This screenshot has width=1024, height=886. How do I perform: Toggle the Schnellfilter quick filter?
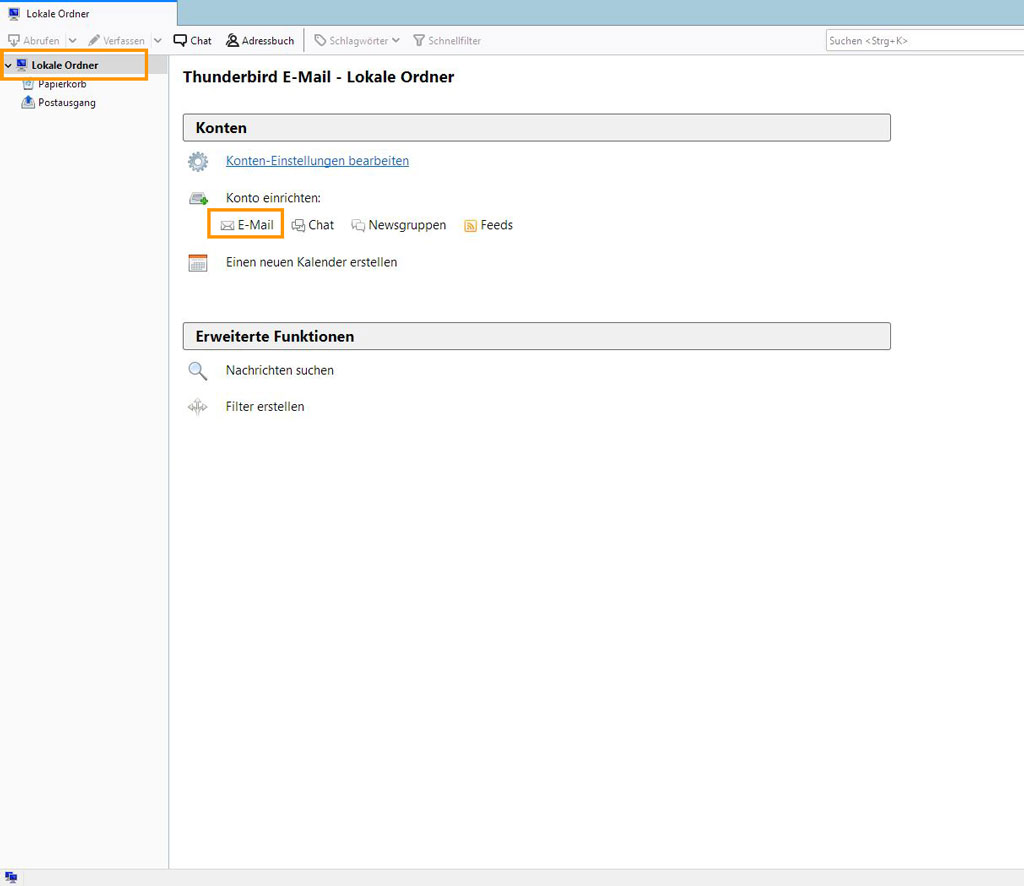pyautogui.click(x=447, y=40)
